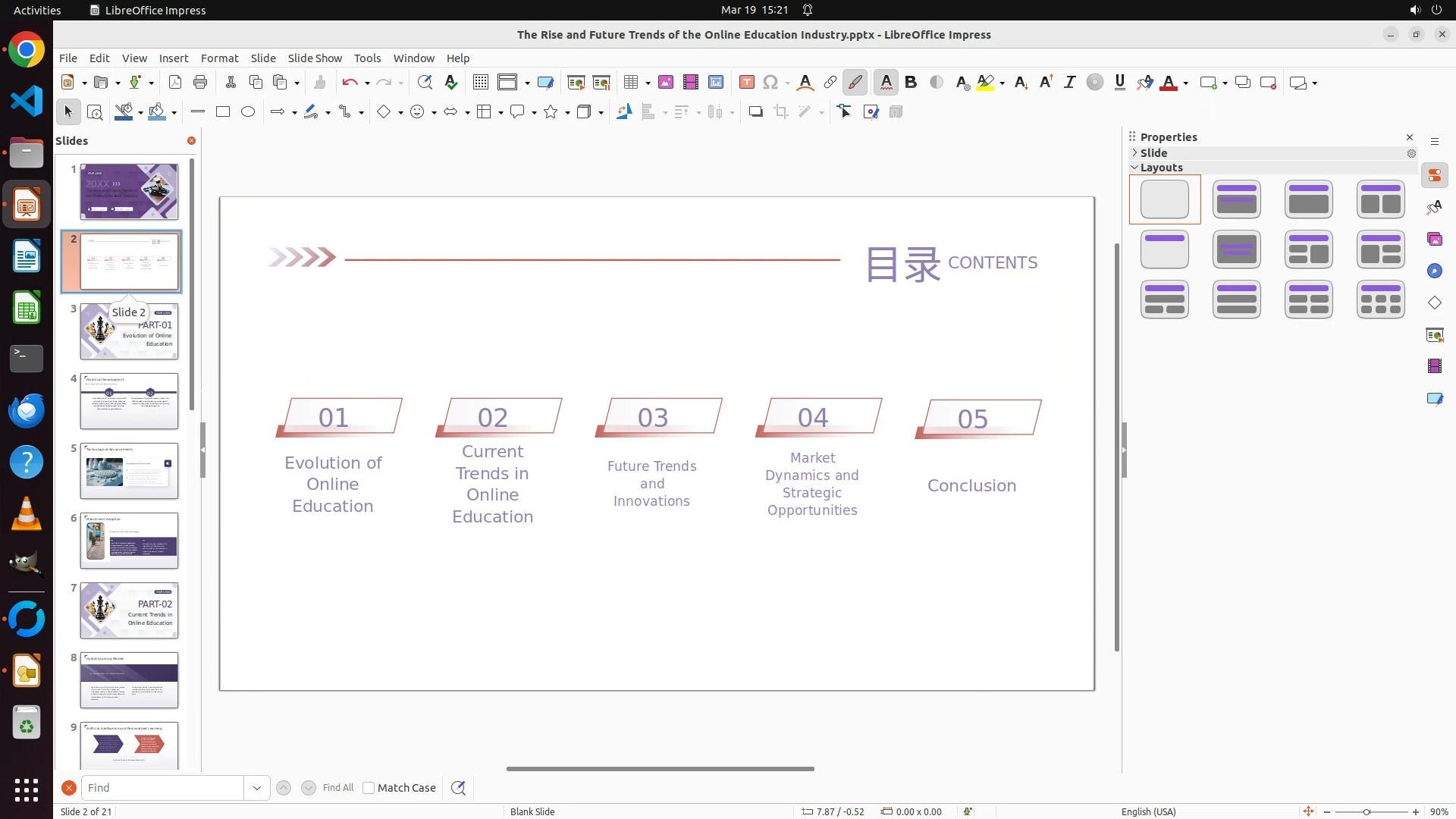1456x819 pixels.
Task: Open the Format menu
Action: [219, 58]
